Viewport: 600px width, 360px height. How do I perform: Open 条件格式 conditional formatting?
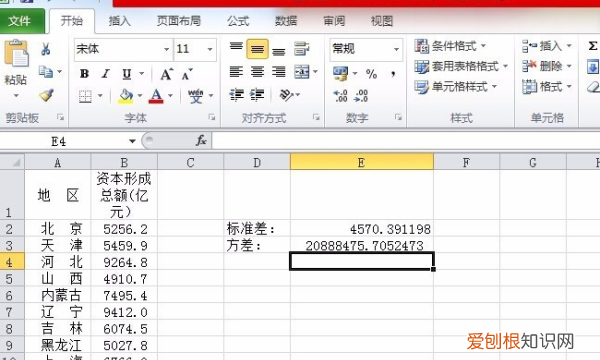tap(450, 46)
